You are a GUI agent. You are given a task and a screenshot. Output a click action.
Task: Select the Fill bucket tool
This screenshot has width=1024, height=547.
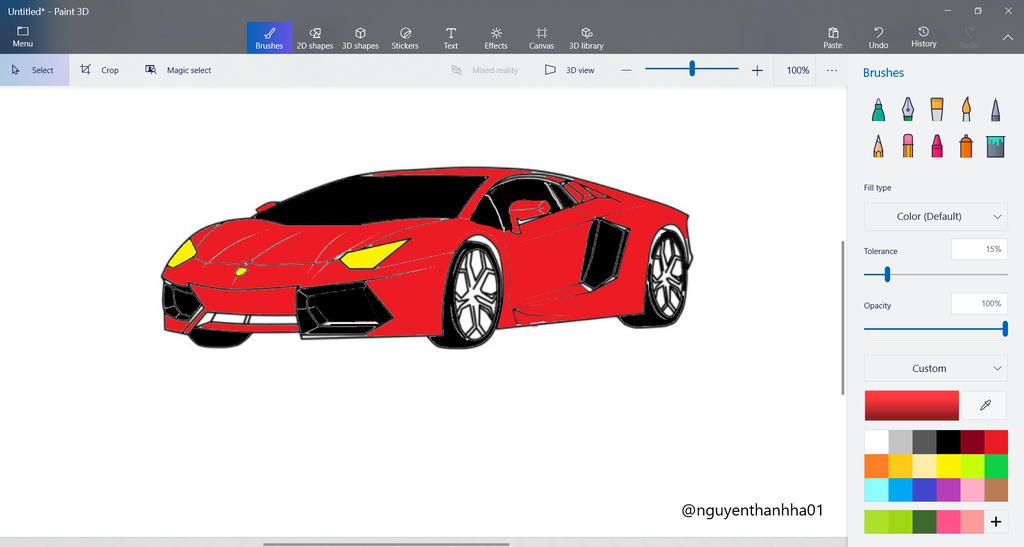tap(995, 146)
